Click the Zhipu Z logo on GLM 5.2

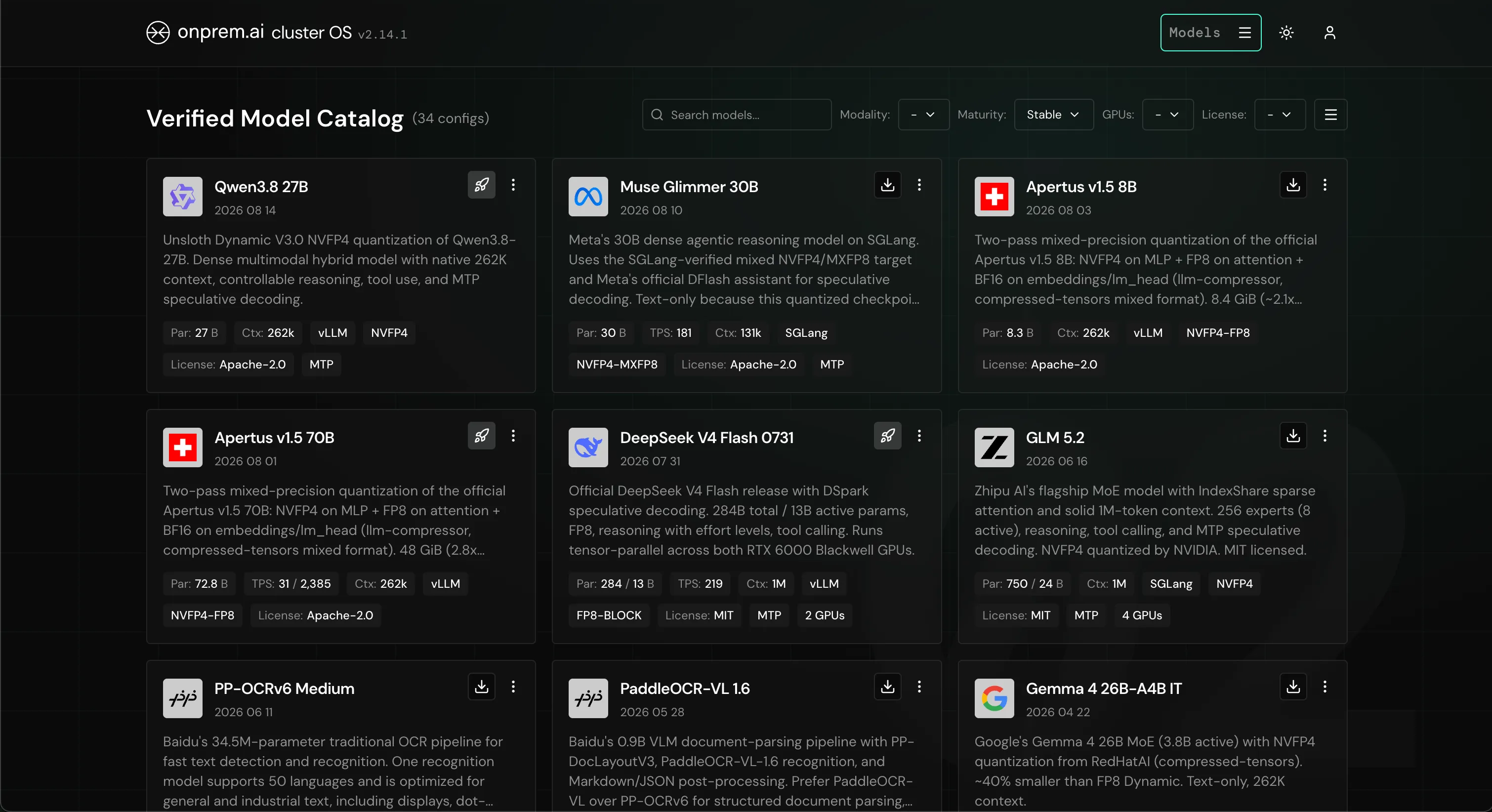[994, 447]
